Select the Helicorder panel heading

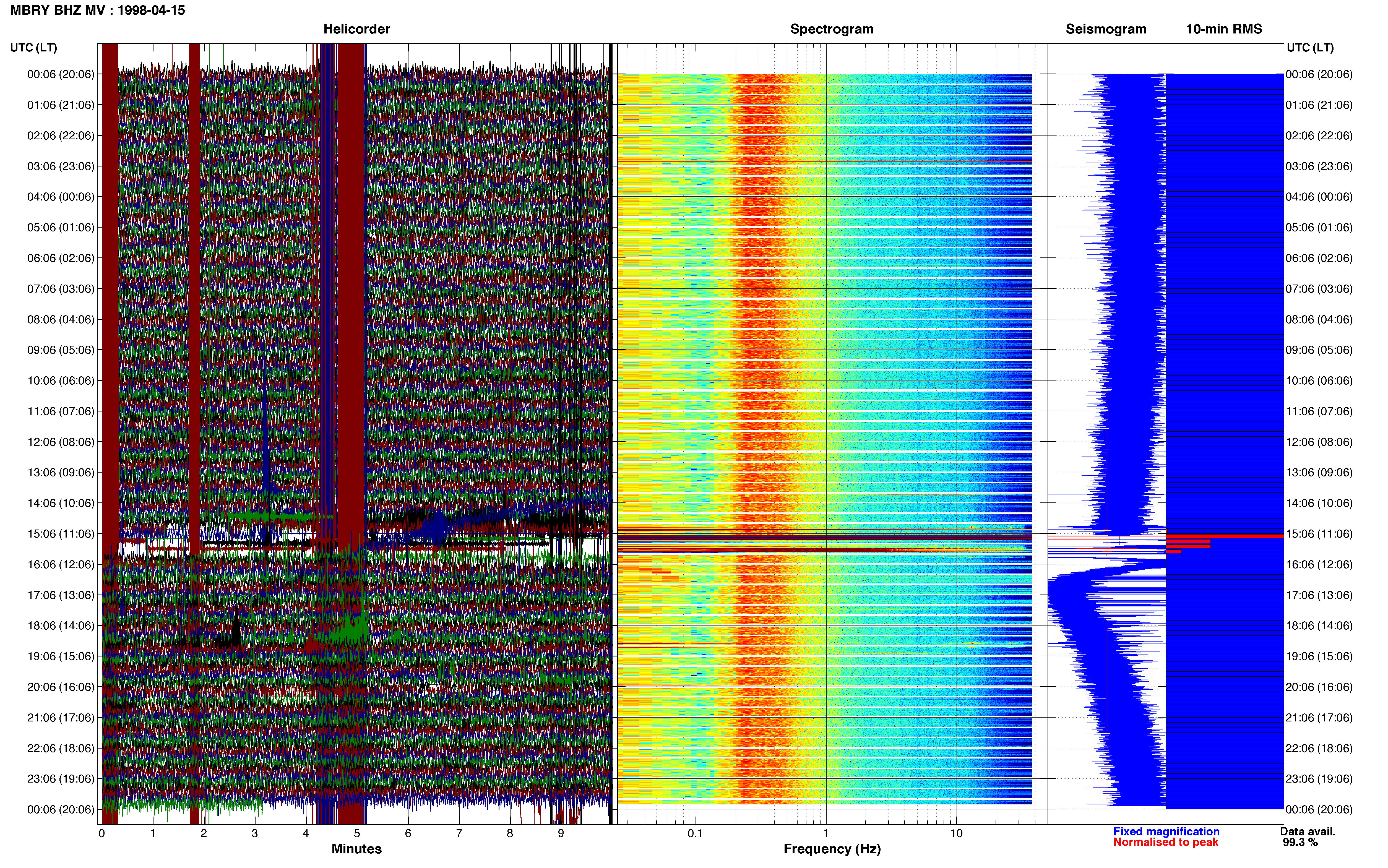pos(356,29)
